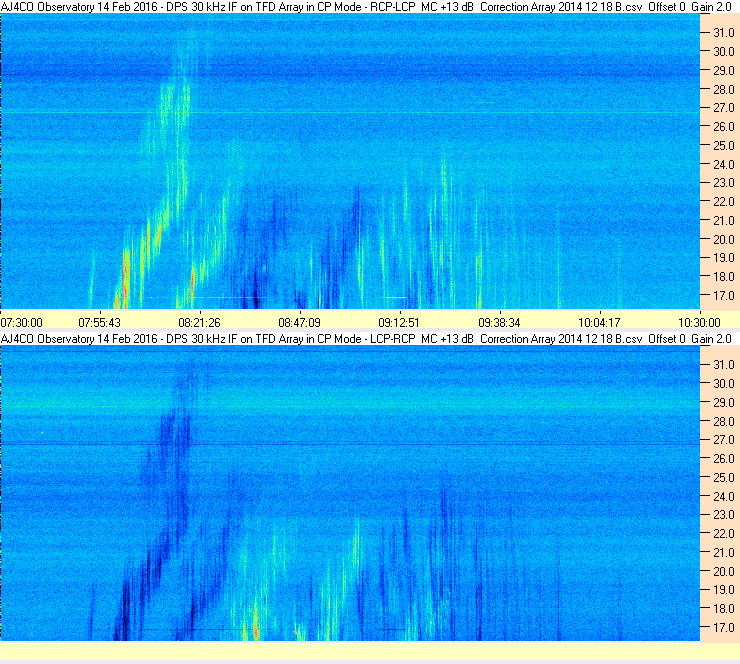The image size is (740, 664).
Task: Click the 10:04:17 time tick label
Action: 599,323
